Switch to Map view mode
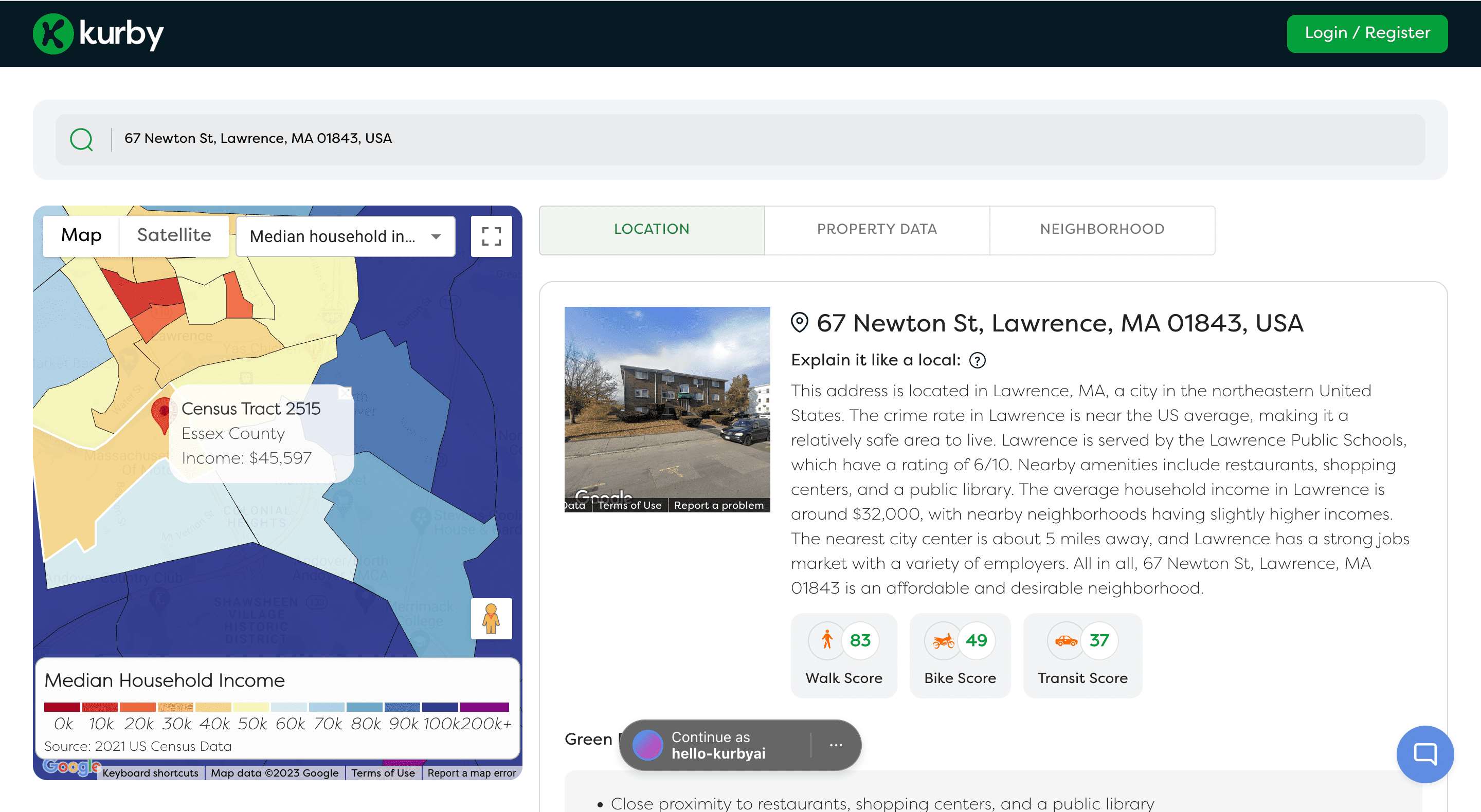Image resolution: width=1481 pixels, height=812 pixels. (81, 235)
